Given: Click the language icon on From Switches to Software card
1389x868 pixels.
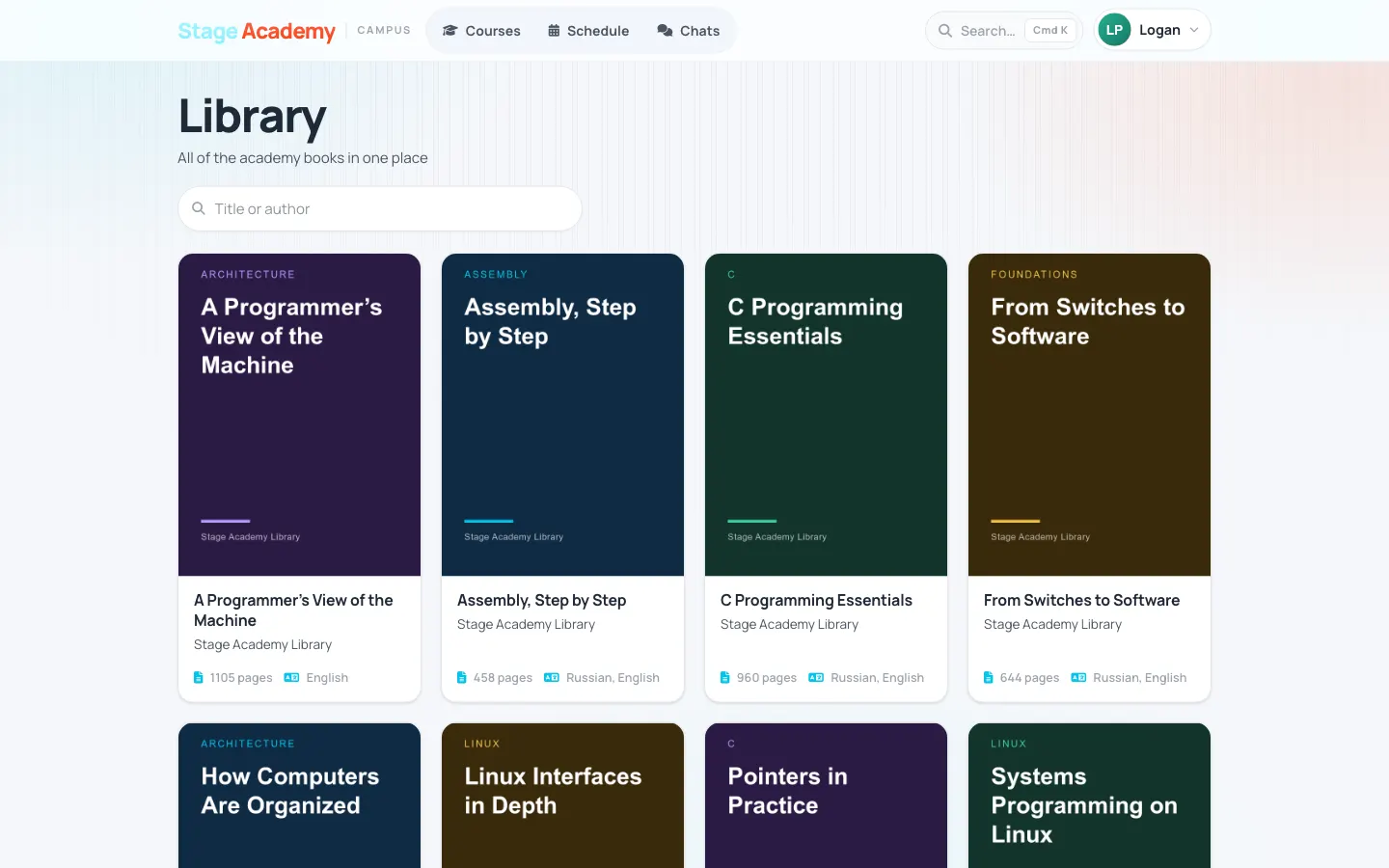Looking at the screenshot, I should point(1078,678).
